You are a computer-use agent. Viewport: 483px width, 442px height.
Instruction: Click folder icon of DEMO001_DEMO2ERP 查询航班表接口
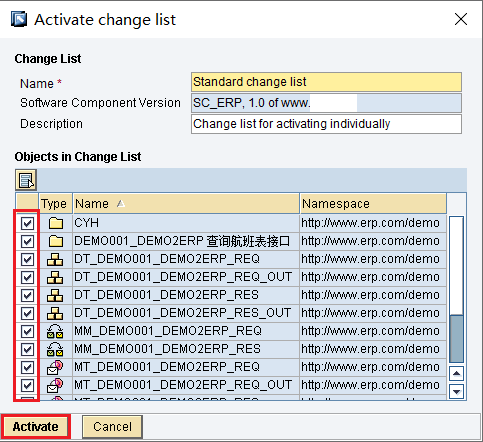click(x=56, y=241)
